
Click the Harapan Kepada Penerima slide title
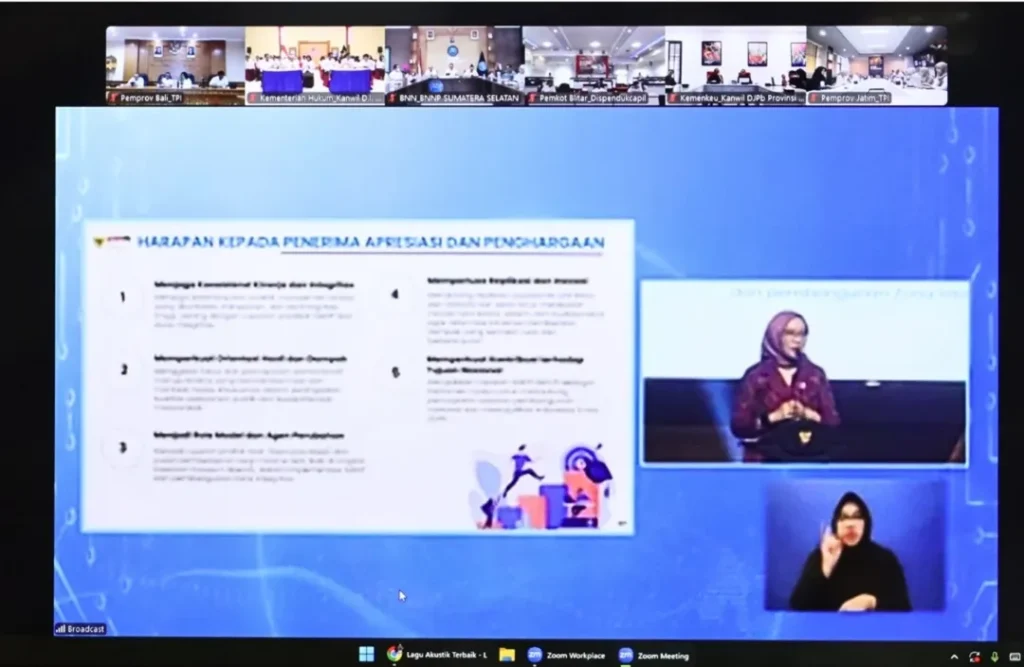(370, 242)
